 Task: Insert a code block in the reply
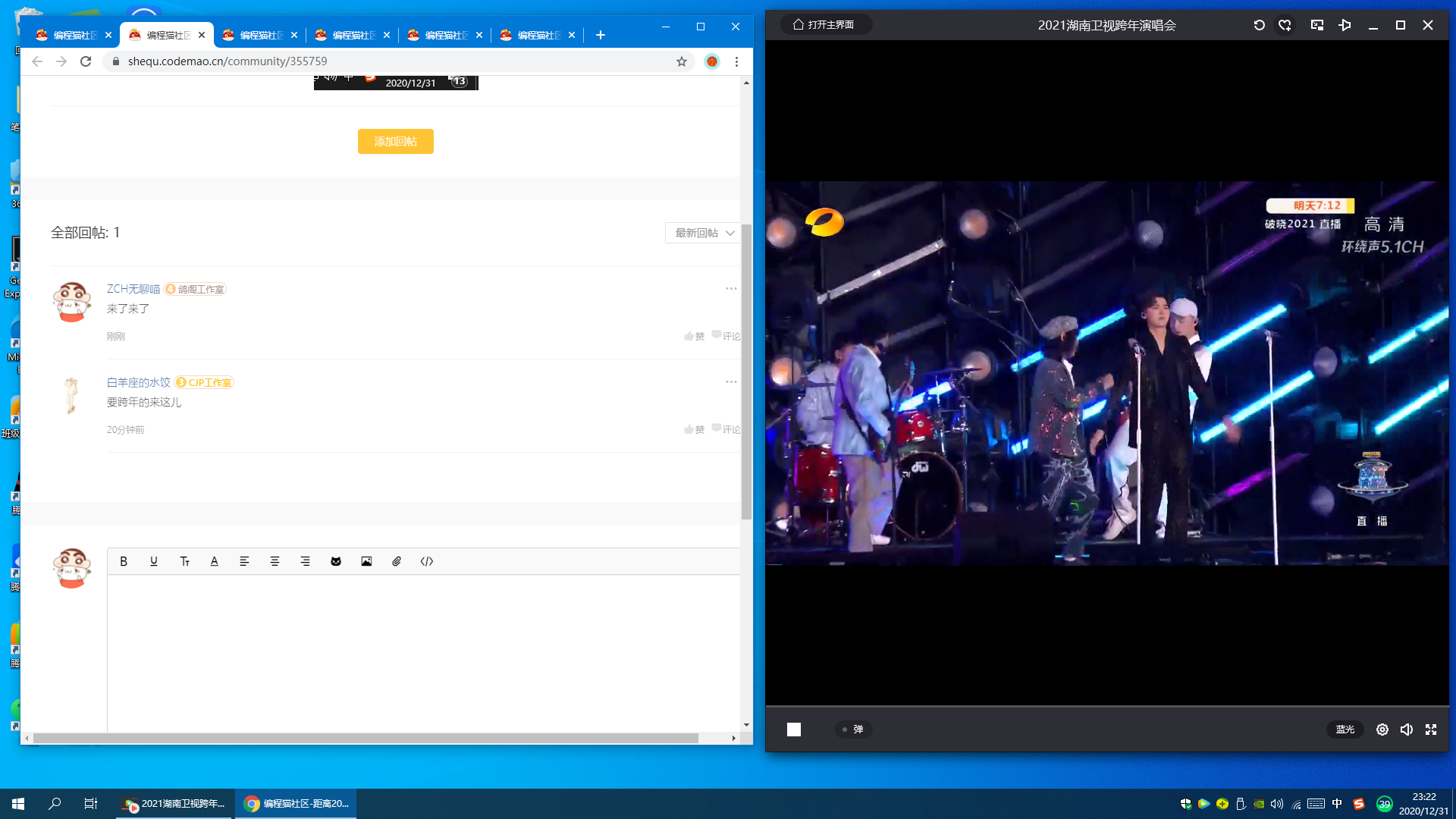pos(427,561)
